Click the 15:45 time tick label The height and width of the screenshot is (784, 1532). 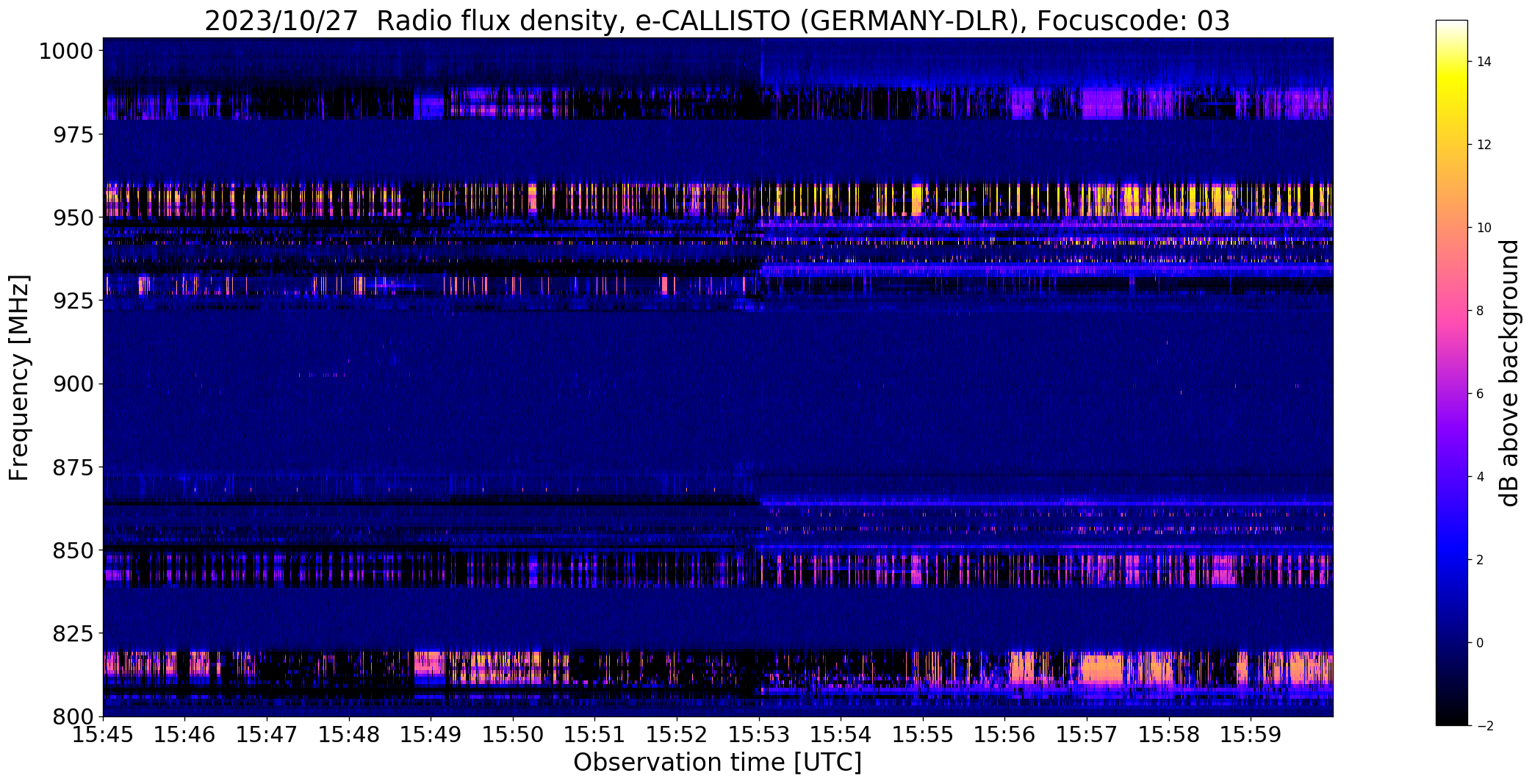tap(103, 734)
